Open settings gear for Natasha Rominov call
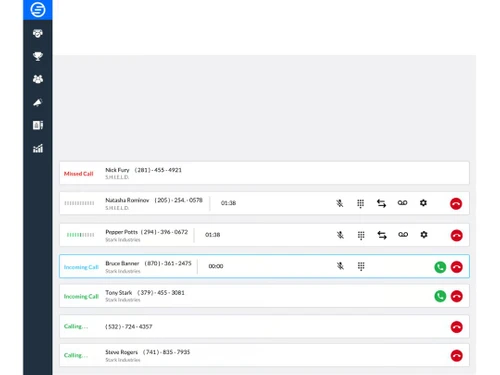Viewport: 500px width, 375px height. pyautogui.click(x=423, y=203)
